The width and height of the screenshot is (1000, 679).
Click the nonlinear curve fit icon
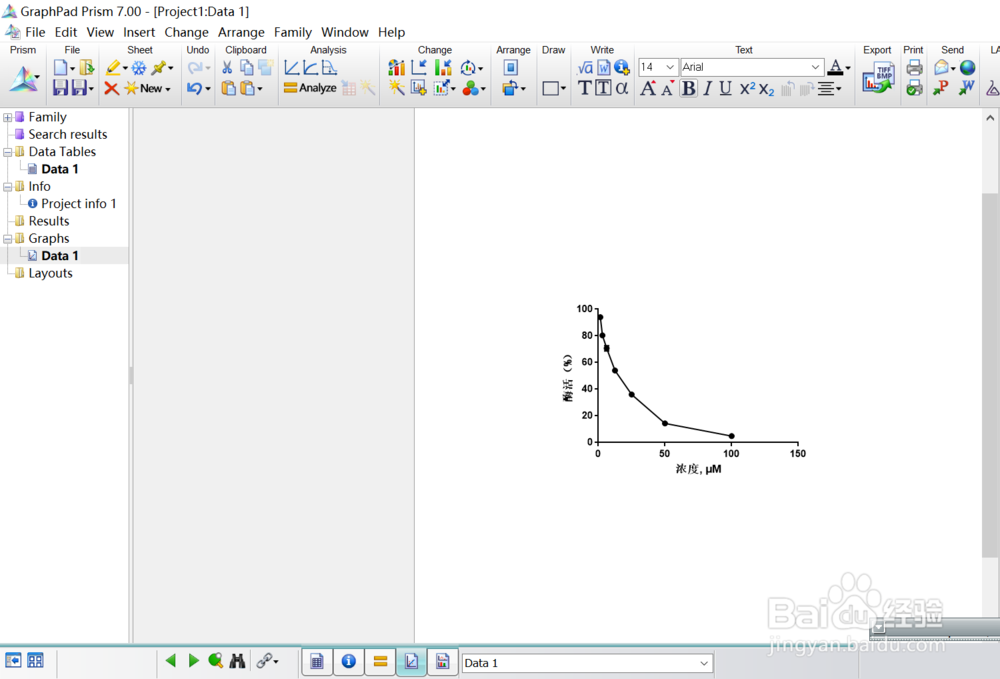[x=311, y=68]
